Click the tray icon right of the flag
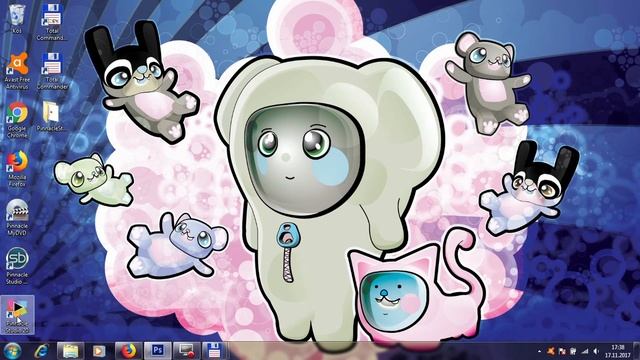Screen dimensions: 640x360 573,351
